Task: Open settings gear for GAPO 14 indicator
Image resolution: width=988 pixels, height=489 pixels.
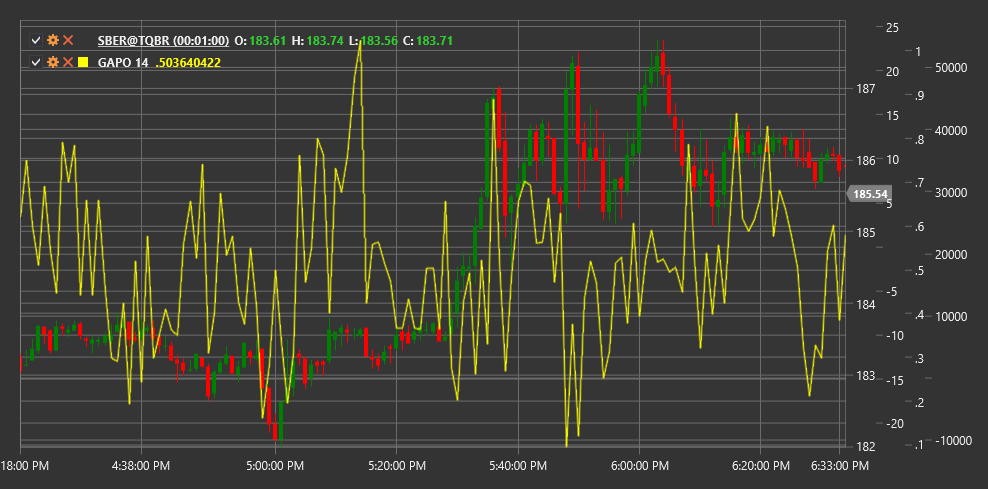Action: pos(53,62)
